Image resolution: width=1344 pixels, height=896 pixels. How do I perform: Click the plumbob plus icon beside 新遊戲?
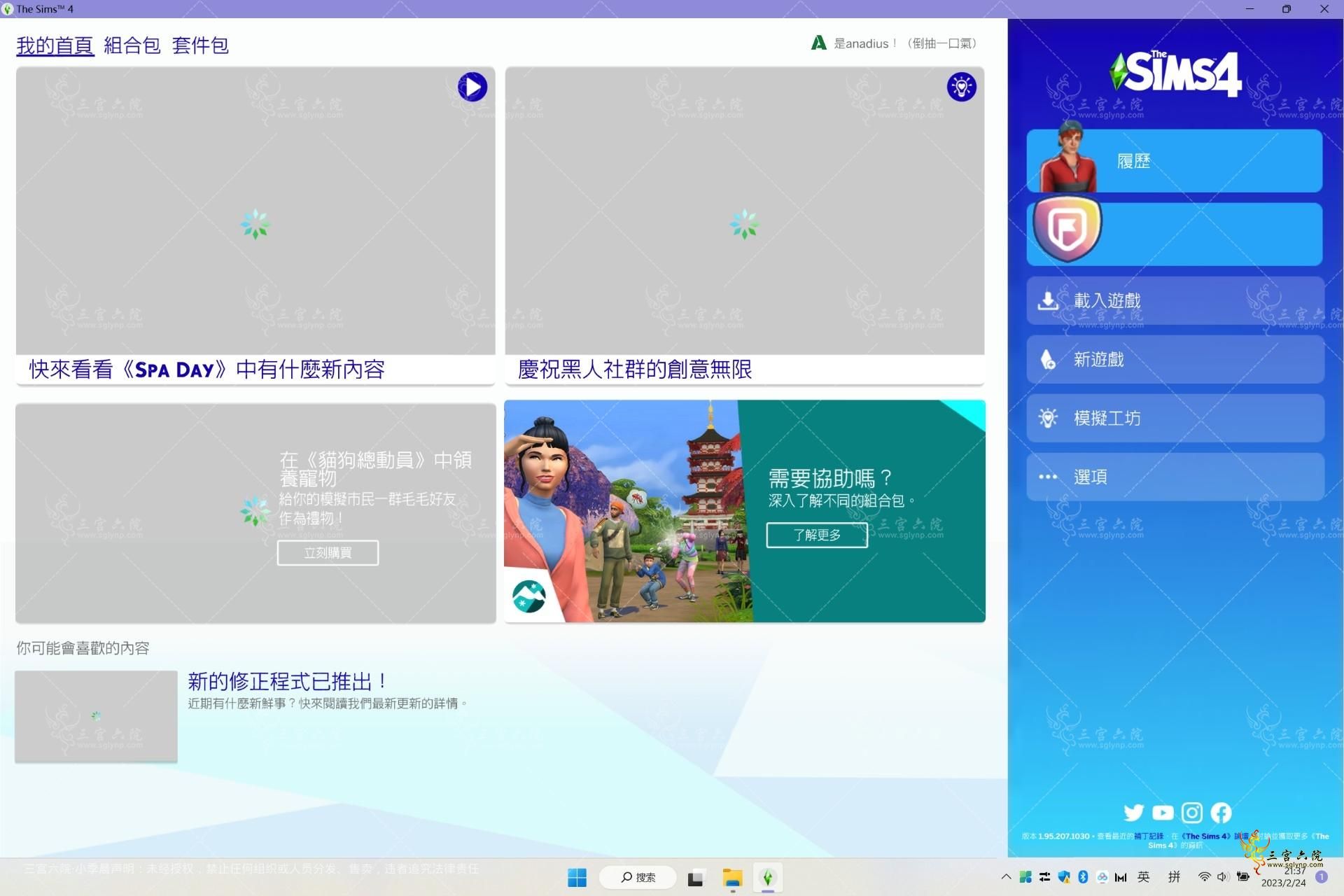[1047, 360]
